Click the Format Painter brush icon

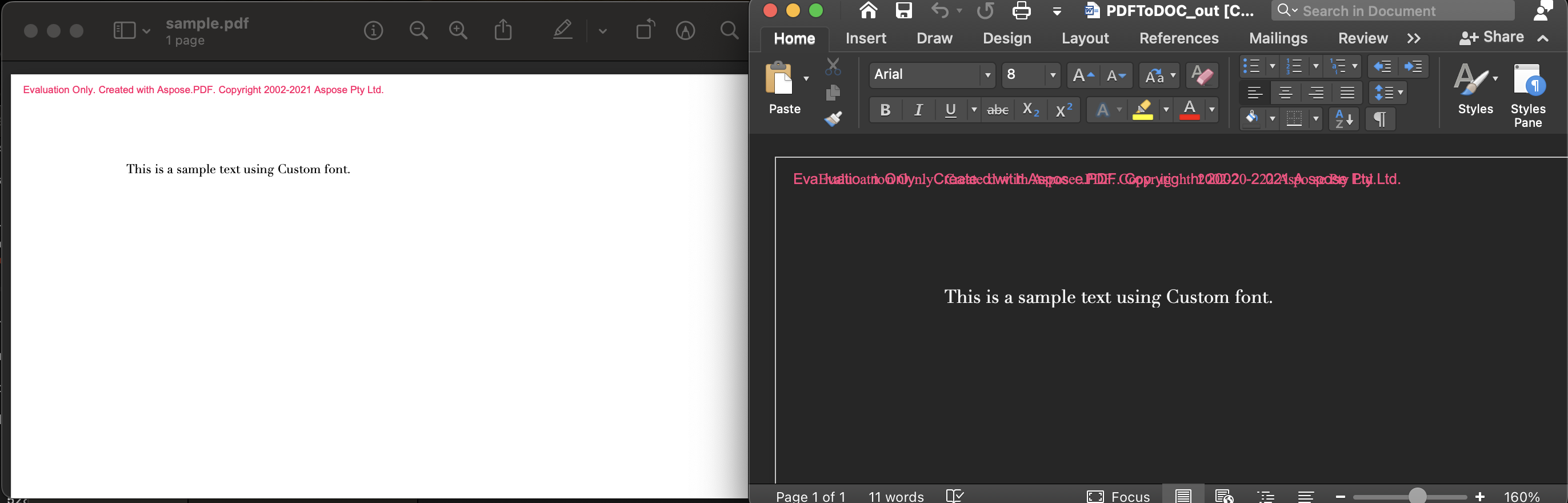[833, 119]
